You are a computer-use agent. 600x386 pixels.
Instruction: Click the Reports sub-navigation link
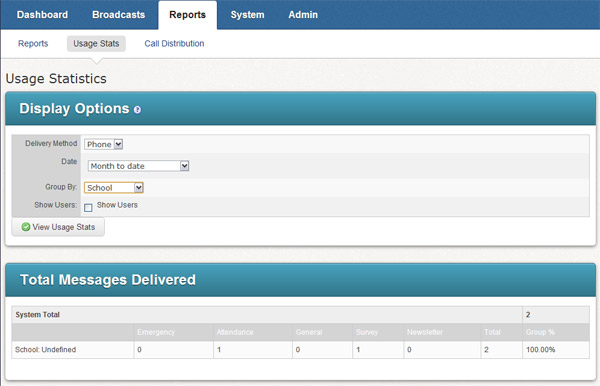click(33, 44)
